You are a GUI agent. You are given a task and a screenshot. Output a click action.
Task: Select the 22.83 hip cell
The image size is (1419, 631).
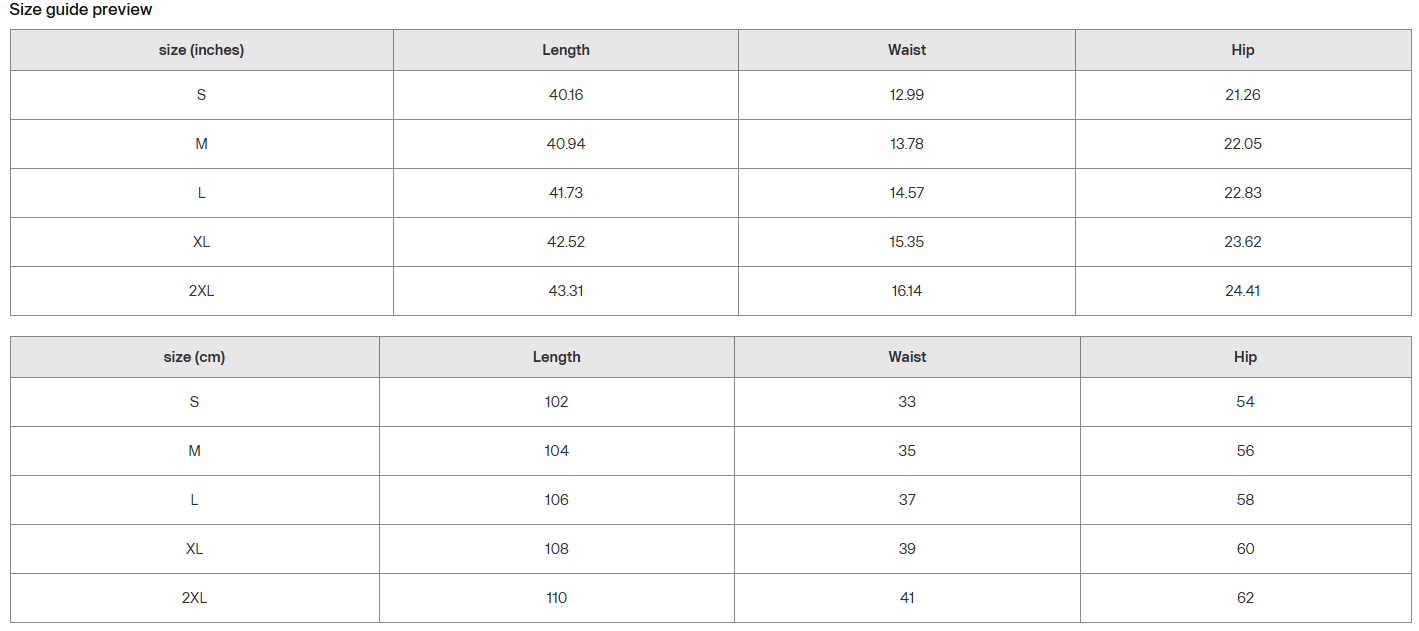pyautogui.click(x=1243, y=193)
